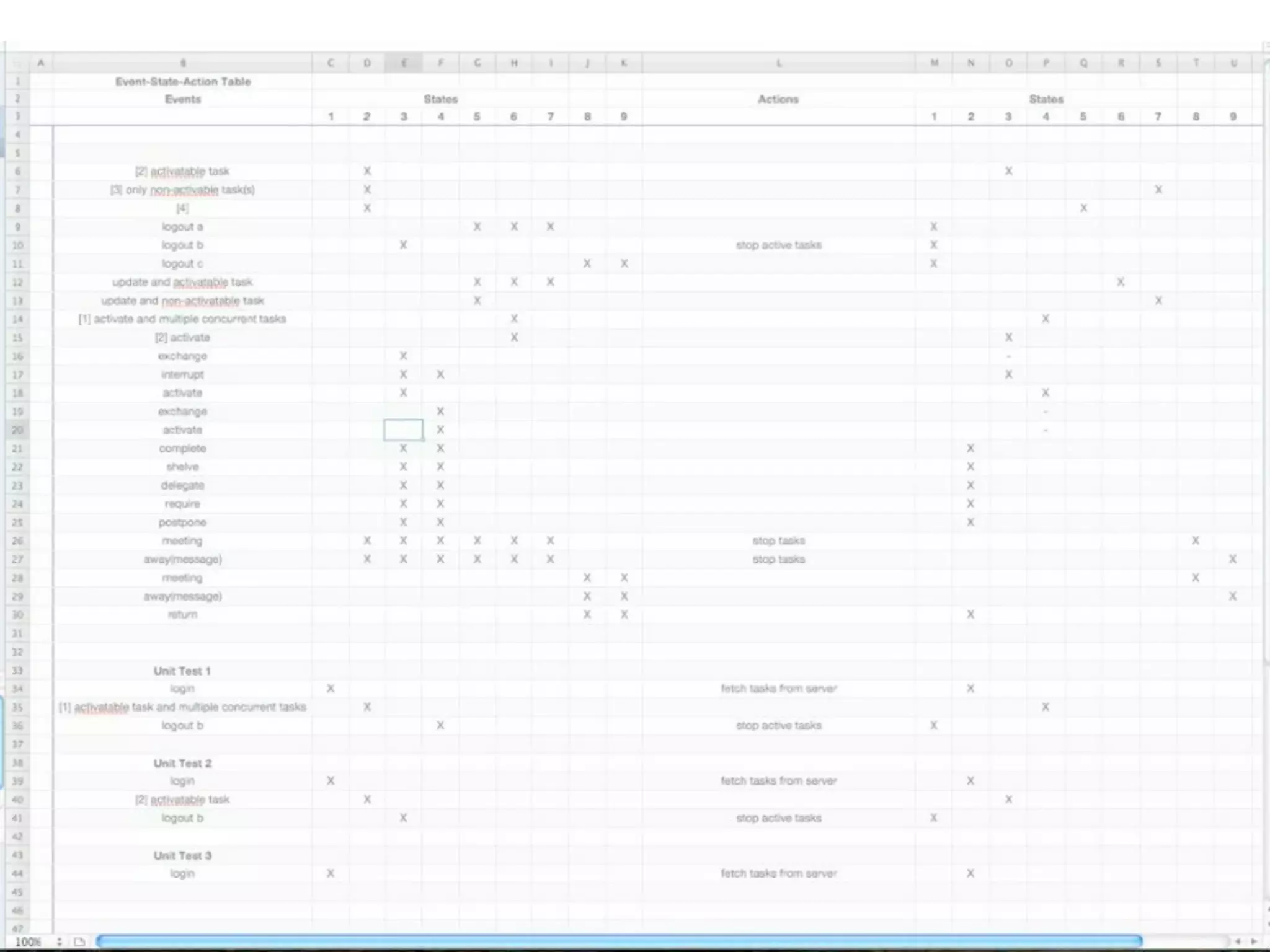Click the 'interrupt' cell
Viewport: 1270px width, 952px height.
pos(182,375)
